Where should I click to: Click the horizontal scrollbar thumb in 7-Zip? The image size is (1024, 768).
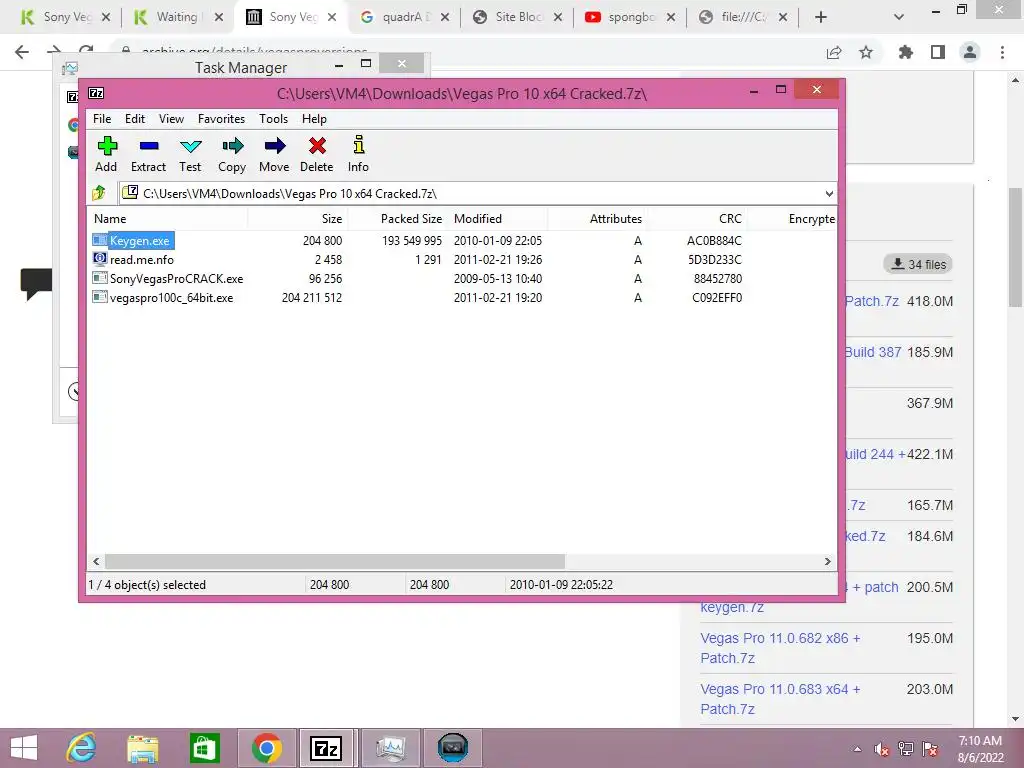[x=334, y=561]
